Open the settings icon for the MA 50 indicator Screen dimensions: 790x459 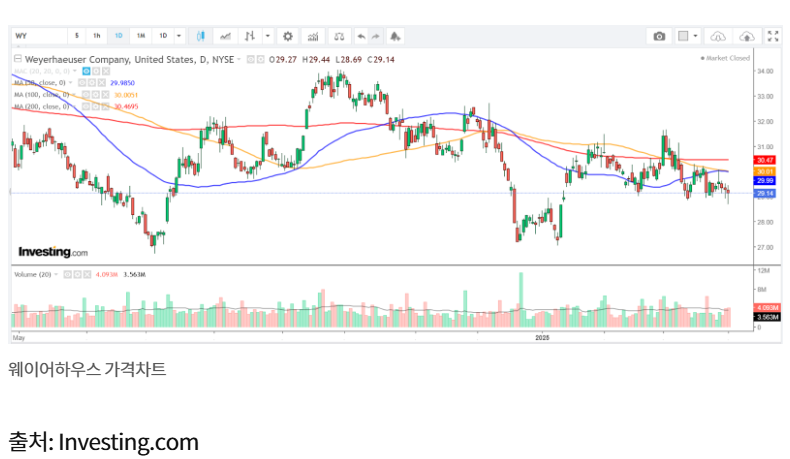[x=92, y=83]
